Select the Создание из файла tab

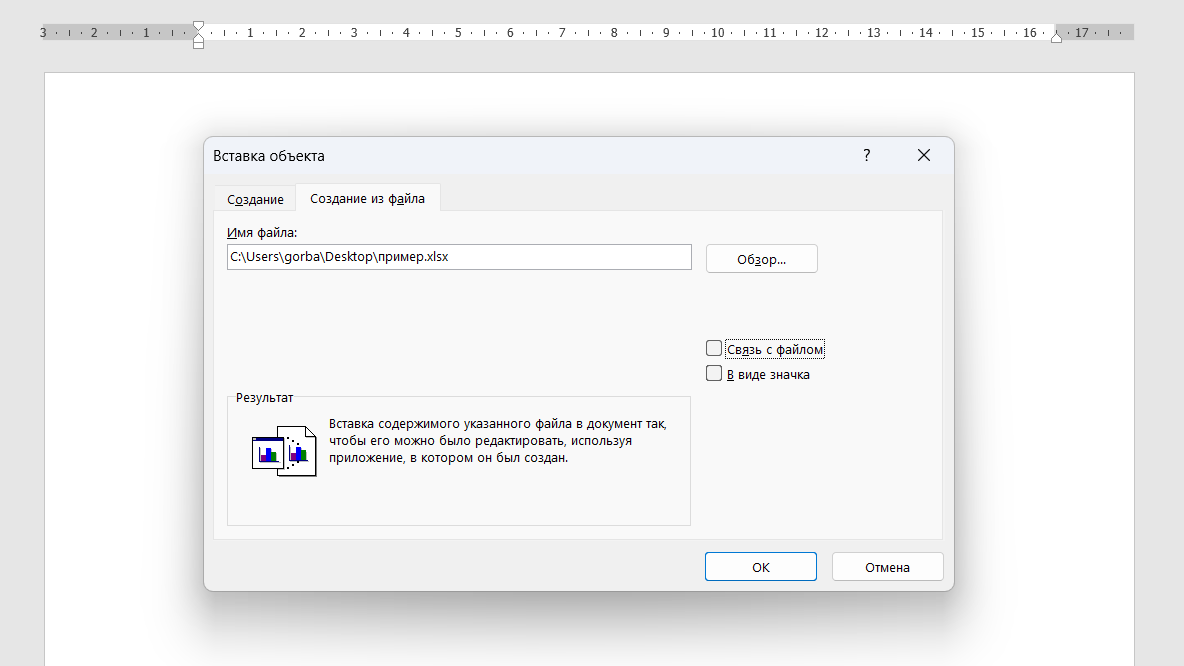368,199
